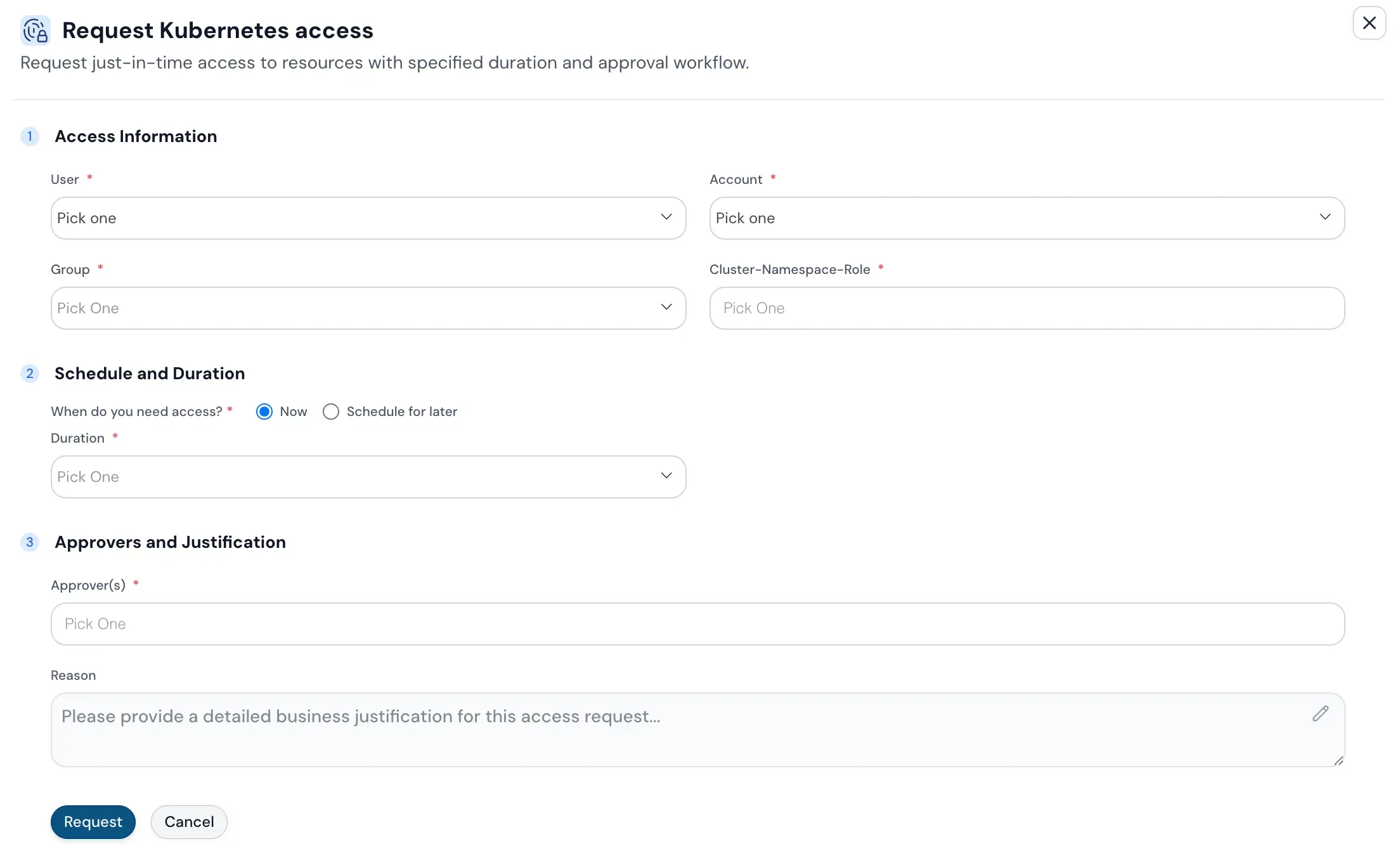The width and height of the screenshot is (1400, 851).
Task: Click the Request button
Action: point(93,822)
